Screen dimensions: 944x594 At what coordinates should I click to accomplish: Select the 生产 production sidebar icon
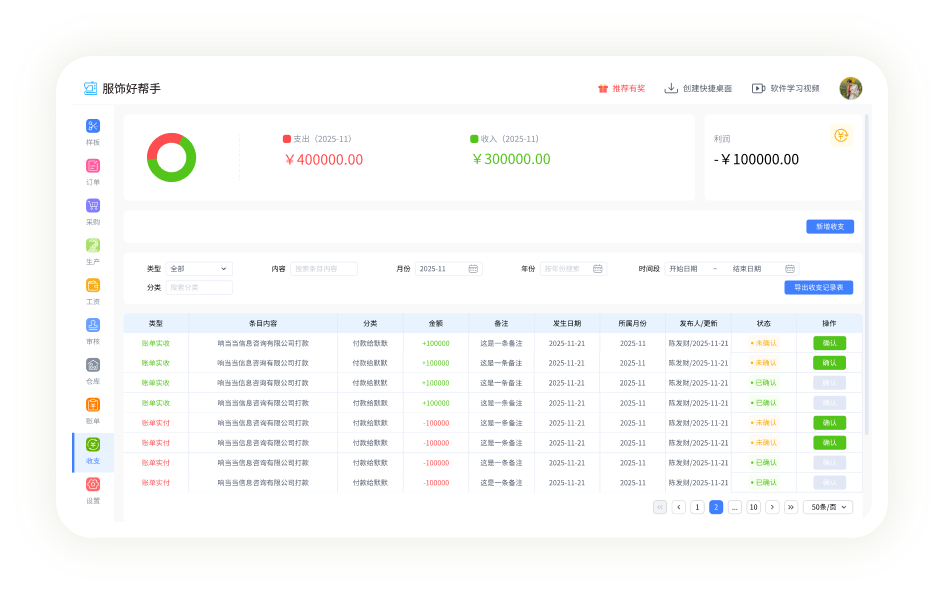pyautogui.click(x=93, y=245)
